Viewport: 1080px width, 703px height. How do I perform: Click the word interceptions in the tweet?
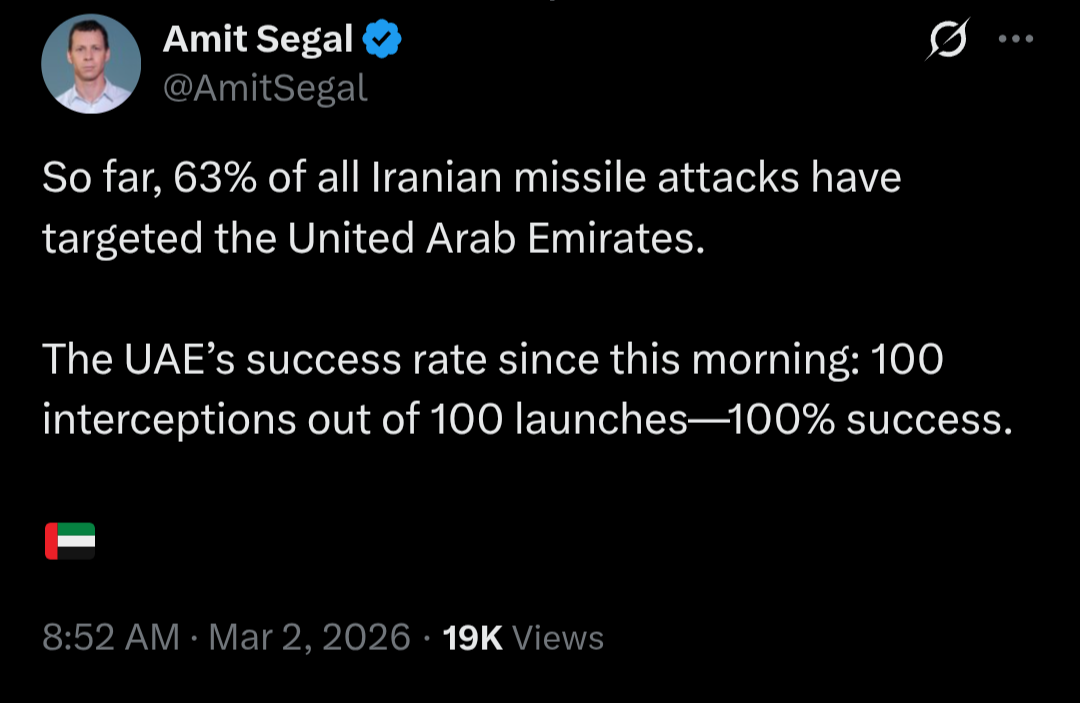[169, 419]
